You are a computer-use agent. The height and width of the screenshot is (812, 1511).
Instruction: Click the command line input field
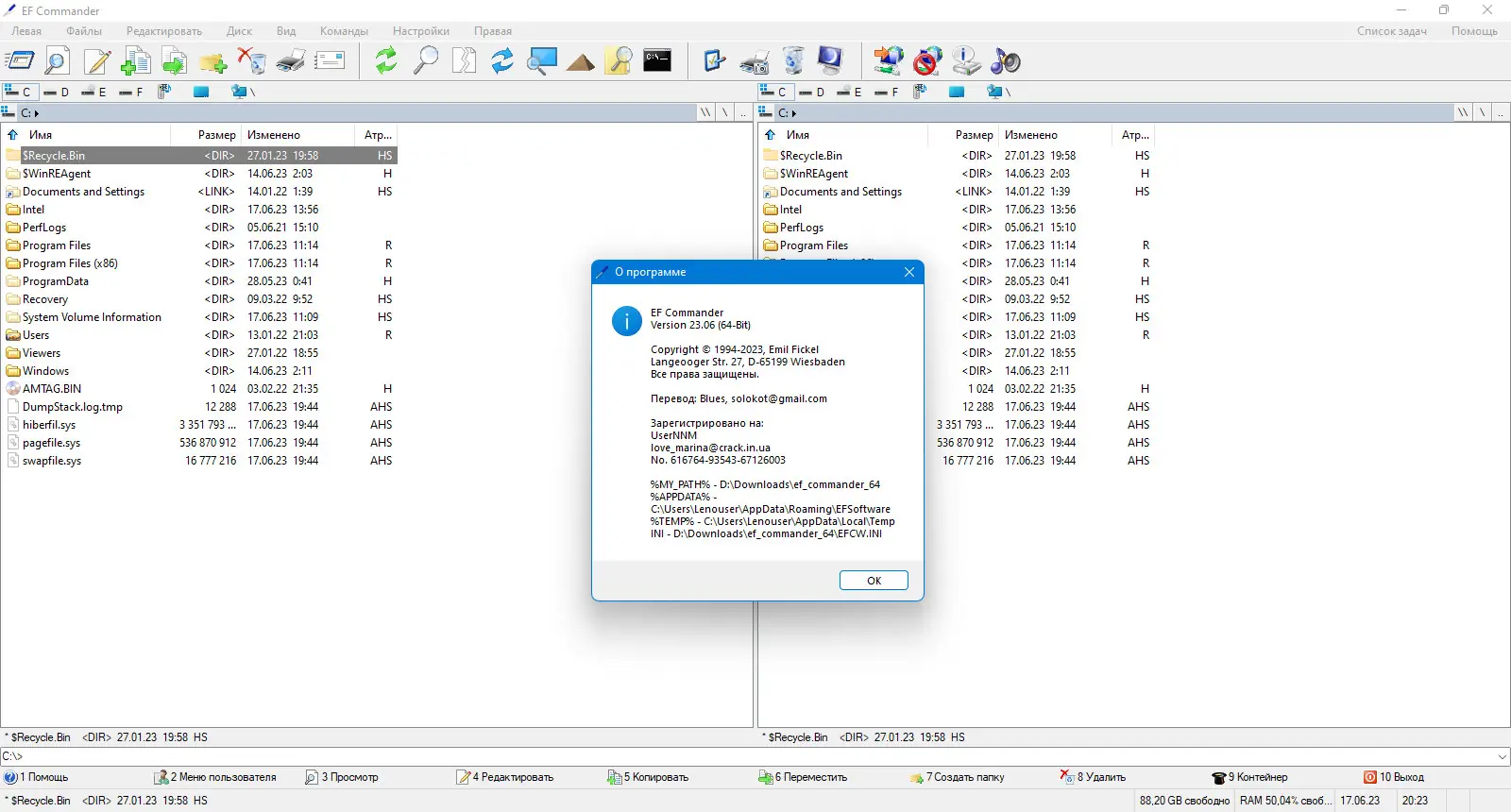point(748,756)
